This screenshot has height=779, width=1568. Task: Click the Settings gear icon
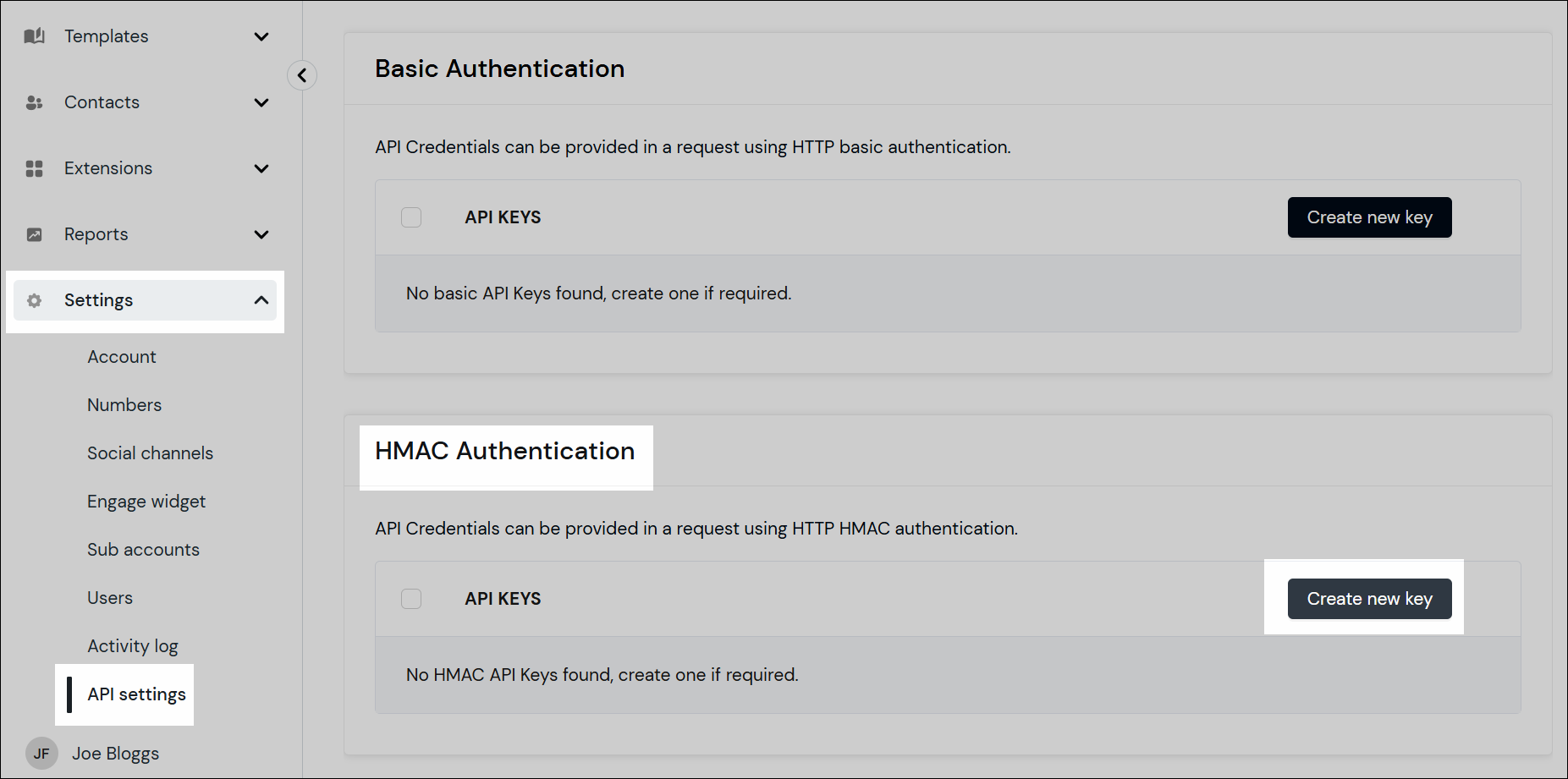tap(34, 299)
